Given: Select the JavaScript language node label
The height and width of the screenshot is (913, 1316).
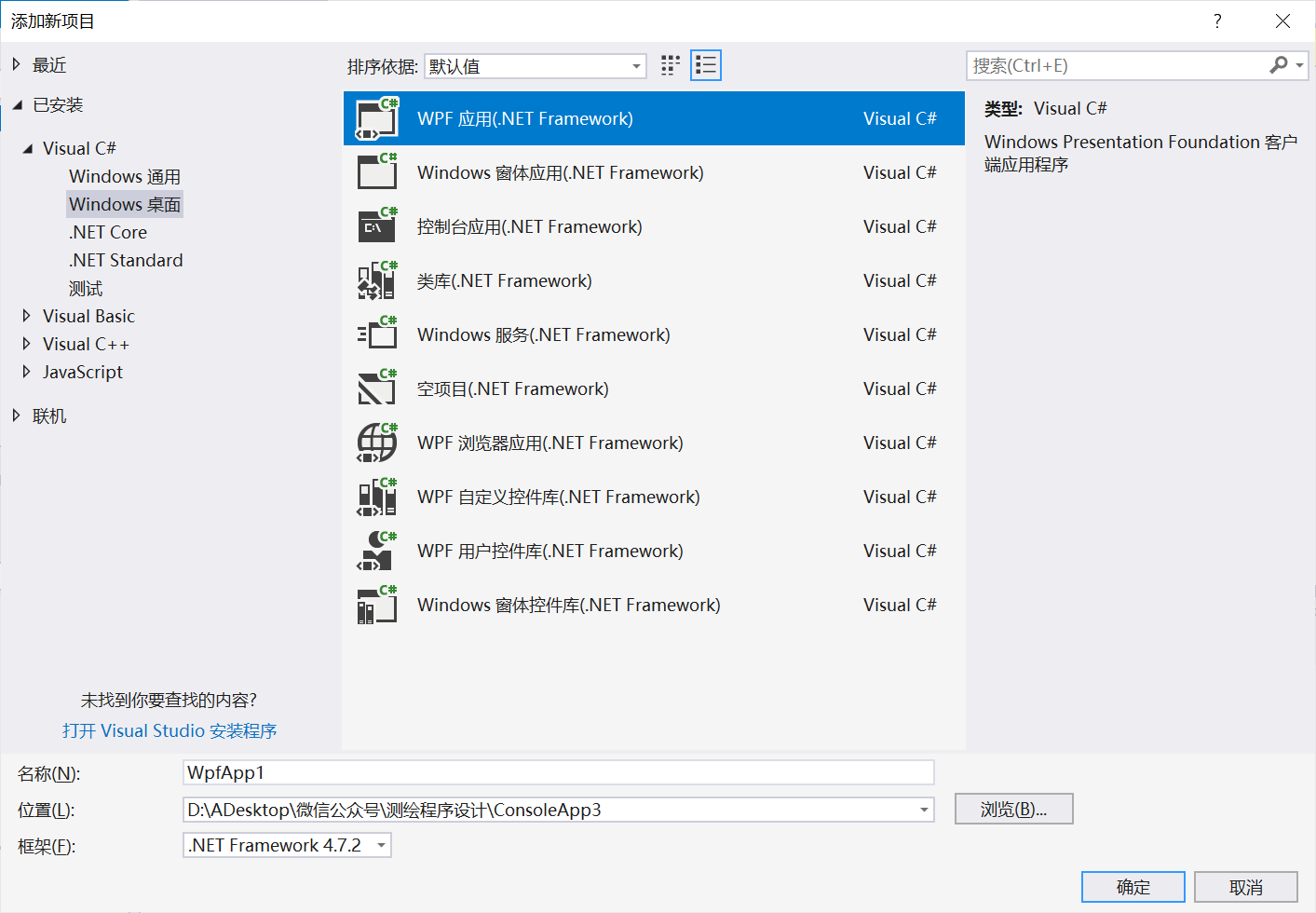Looking at the screenshot, I should click(x=83, y=372).
